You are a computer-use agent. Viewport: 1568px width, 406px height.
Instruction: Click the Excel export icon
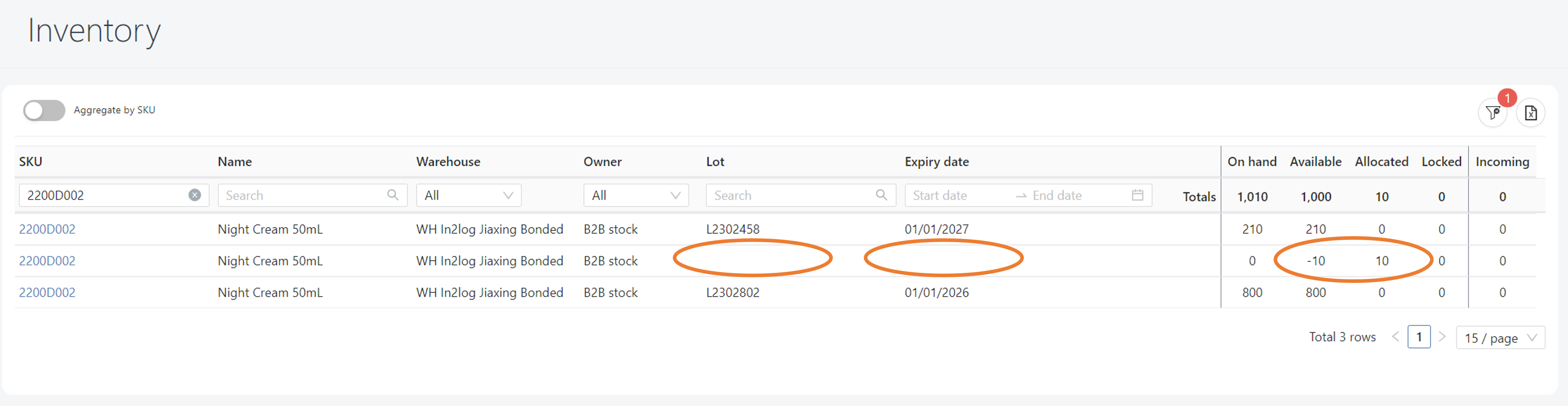pos(1530,113)
